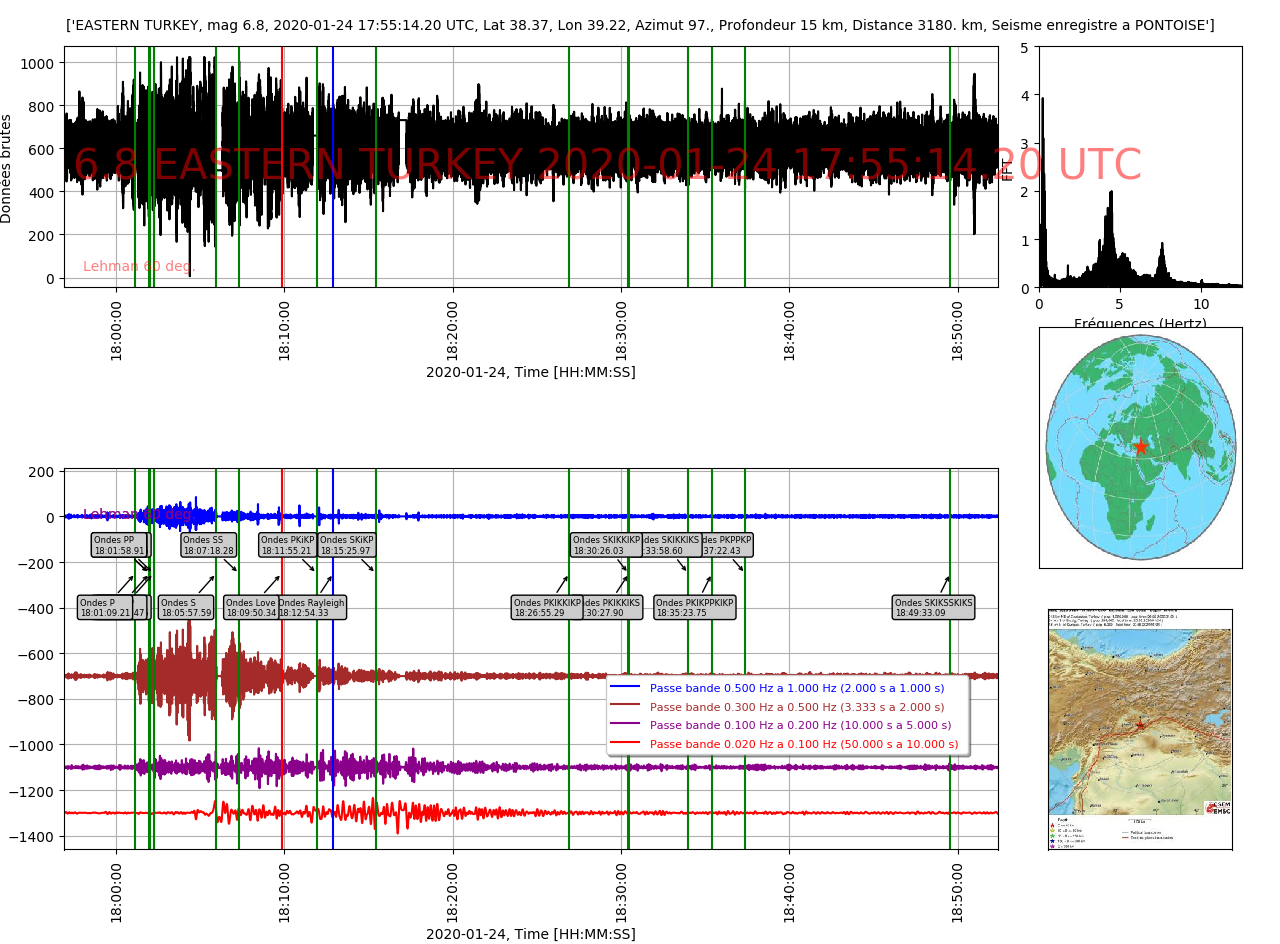Select the Ondes PKIKPPKIKP label
This screenshot has height=944, width=1280.
pyautogui.click(x=695, y=607)
